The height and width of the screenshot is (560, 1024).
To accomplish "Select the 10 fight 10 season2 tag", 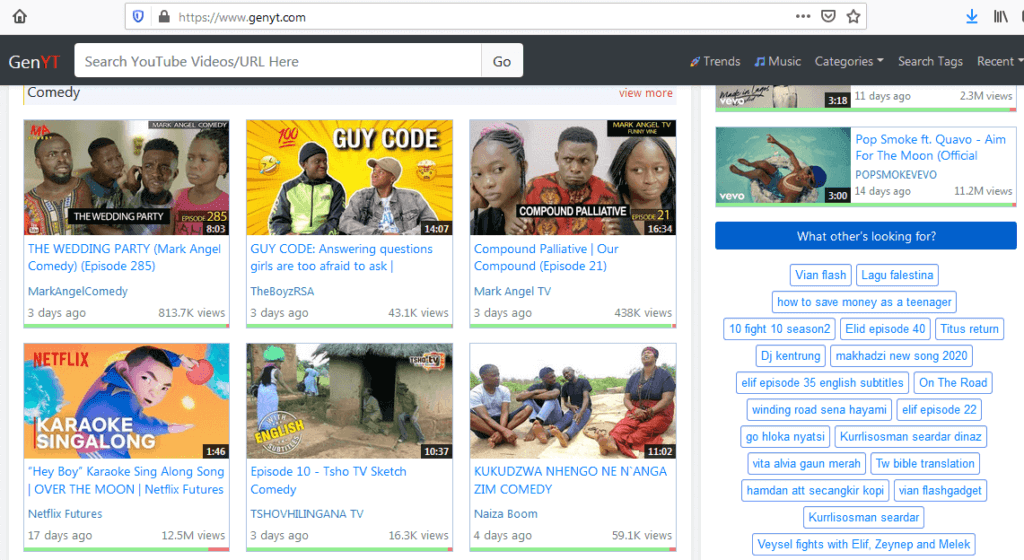I will (x=779, y=328).
